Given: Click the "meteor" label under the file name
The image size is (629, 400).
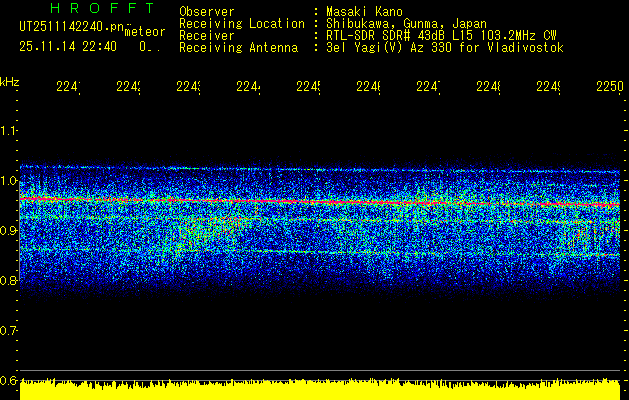Looking at the screenshot, I should tap(145, 32).
